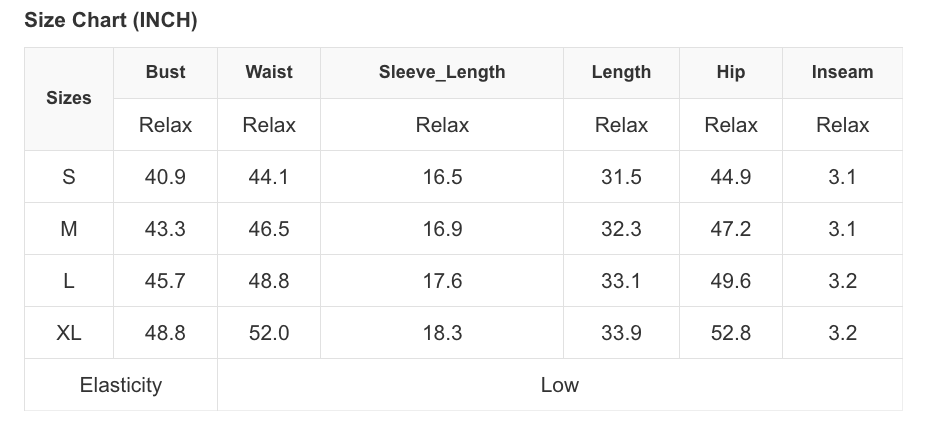Screen dimensions: 938x432
Task: Click the 52.0 waist value for XL
Action: [x=269, y=333]
